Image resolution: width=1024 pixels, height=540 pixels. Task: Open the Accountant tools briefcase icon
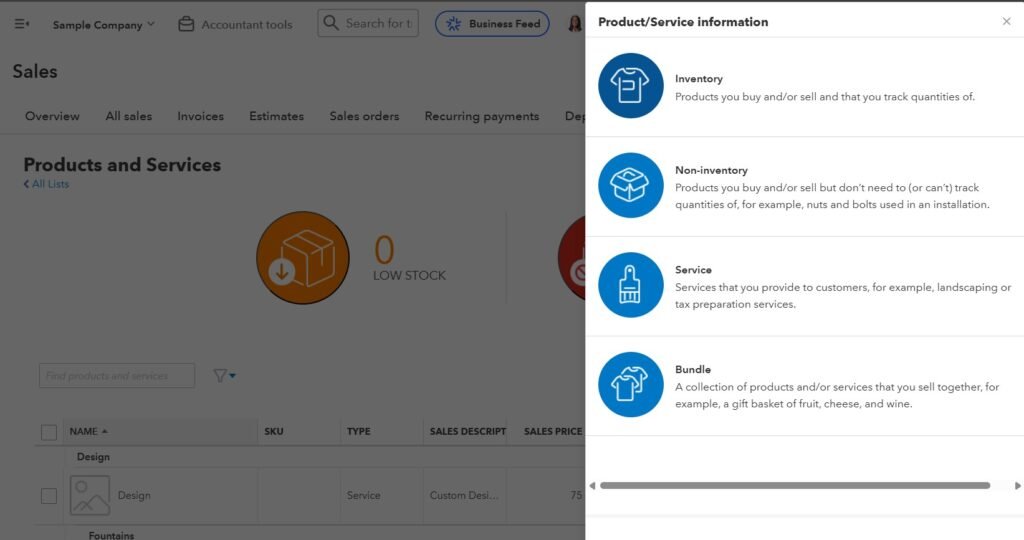(186, 24)
